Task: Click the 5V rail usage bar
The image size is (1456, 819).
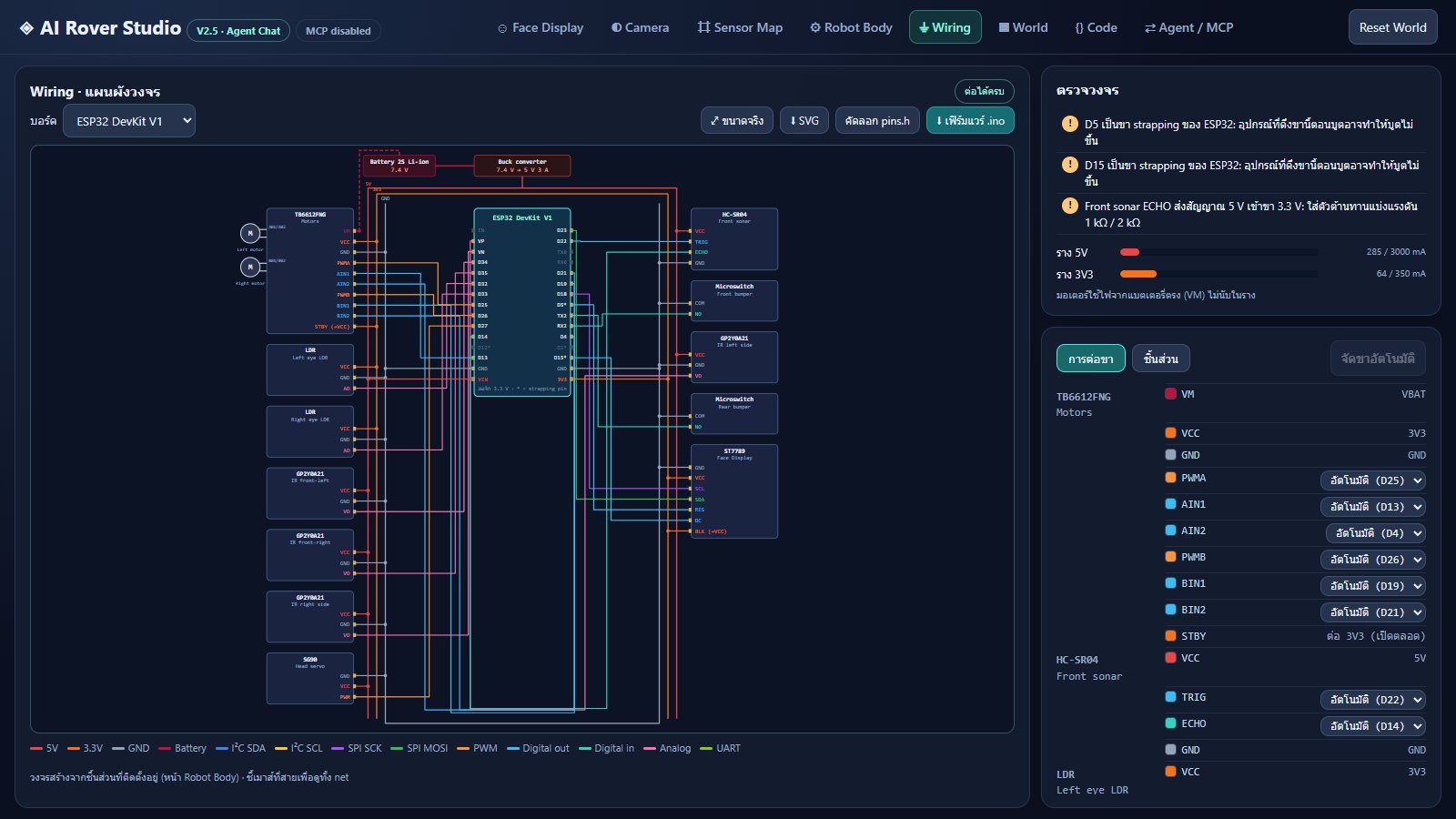Action: [1218, 252]
